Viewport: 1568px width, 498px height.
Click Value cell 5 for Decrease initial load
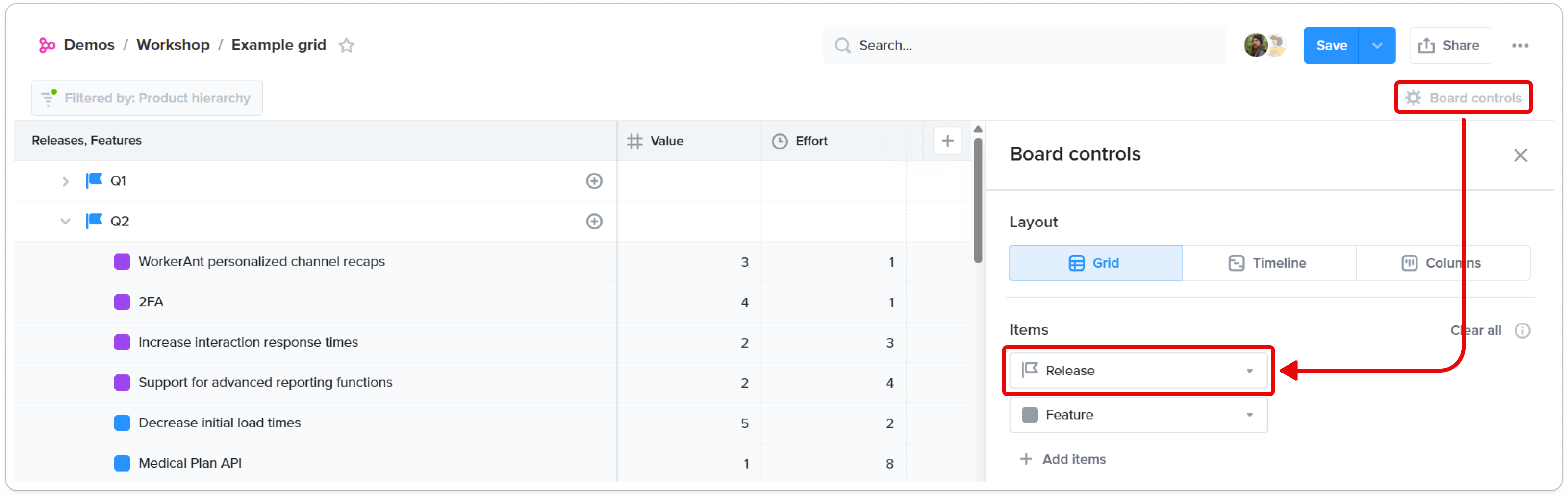[689, 423]
